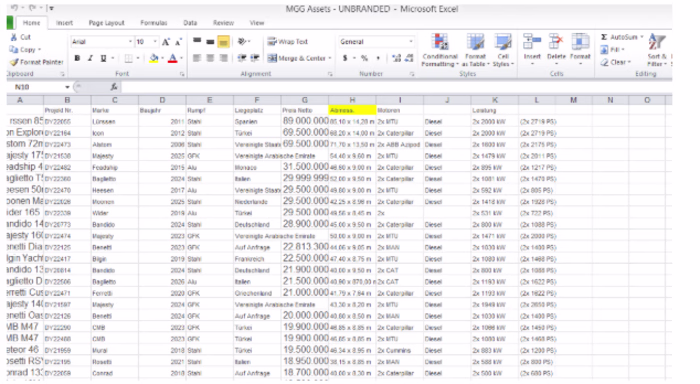Open the Clear eraser menu
This screenshot has width=700, height=384.
tap(615, 62)
